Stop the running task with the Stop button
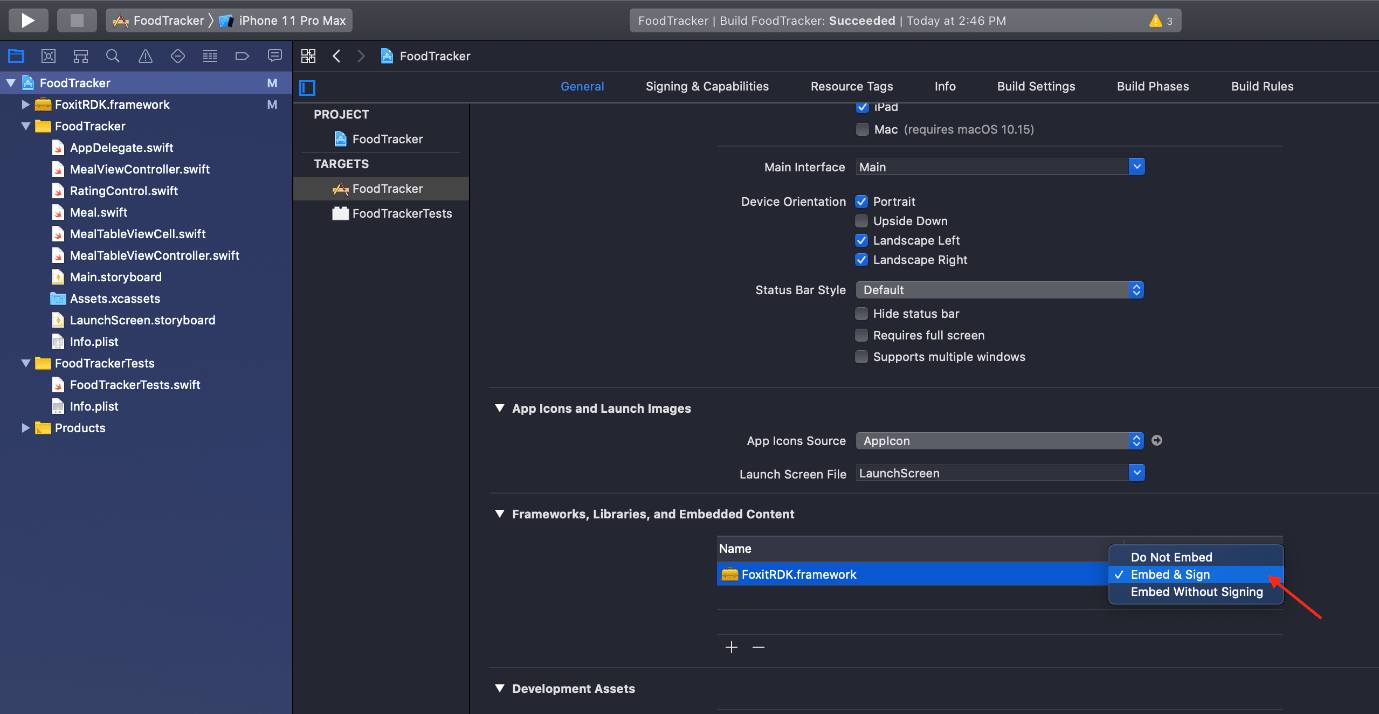Viewport: 1379px width, 714px height. pos(76,20)
